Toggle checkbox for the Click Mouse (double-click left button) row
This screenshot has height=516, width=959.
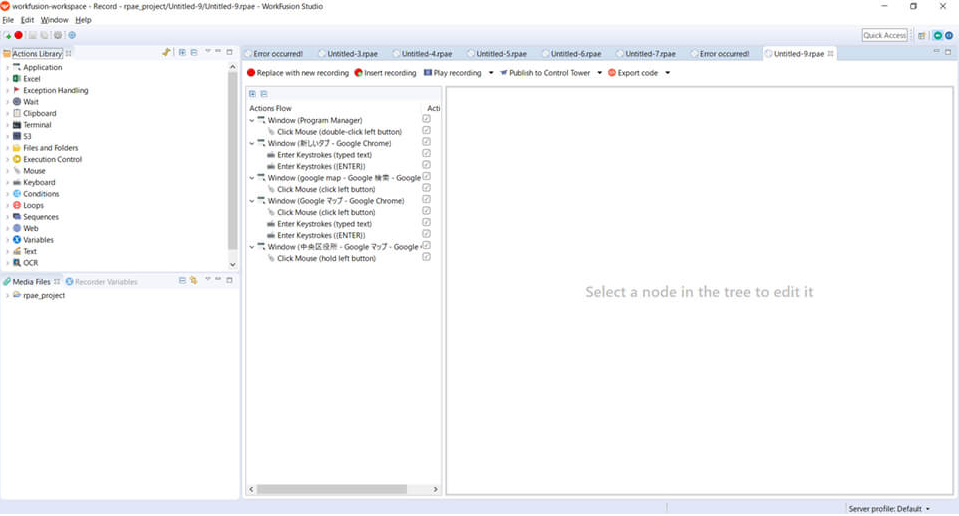pyautogui.click(x=426, y=131)
